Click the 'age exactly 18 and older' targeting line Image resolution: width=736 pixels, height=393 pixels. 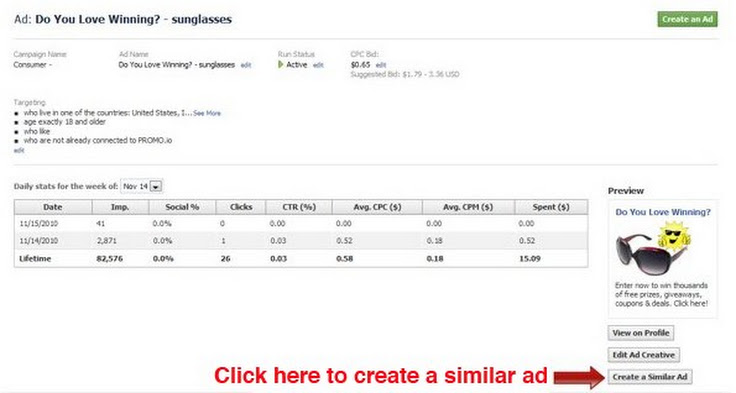pos(65,122)
